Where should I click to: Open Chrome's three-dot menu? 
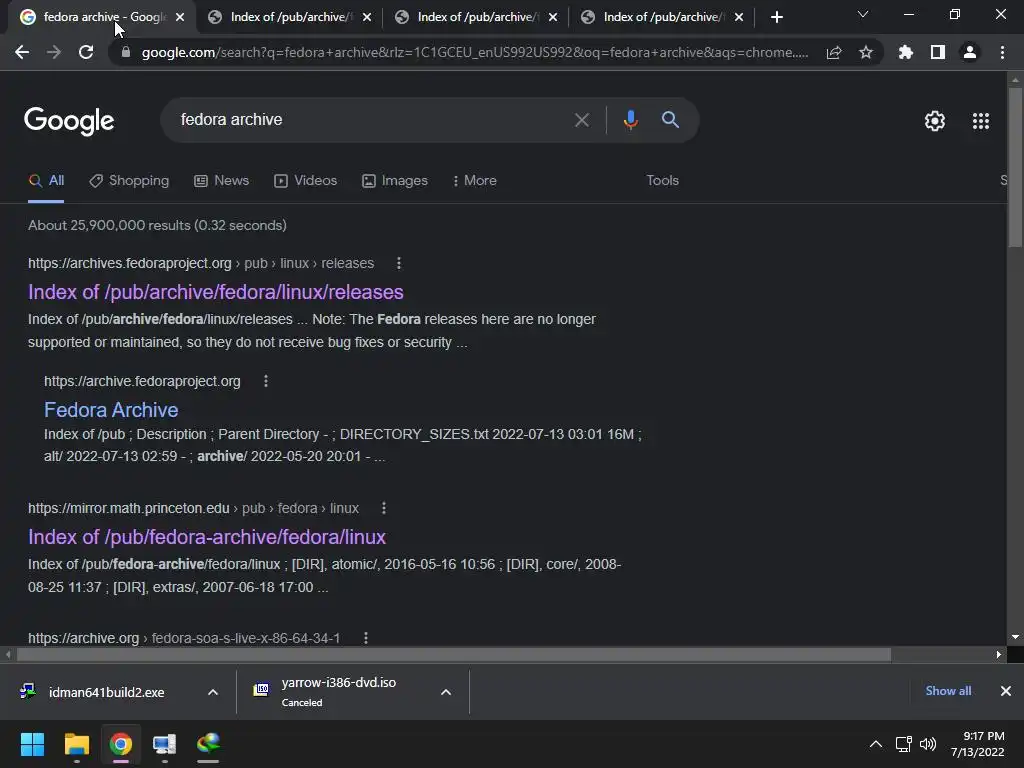[x=1002, y=52]
